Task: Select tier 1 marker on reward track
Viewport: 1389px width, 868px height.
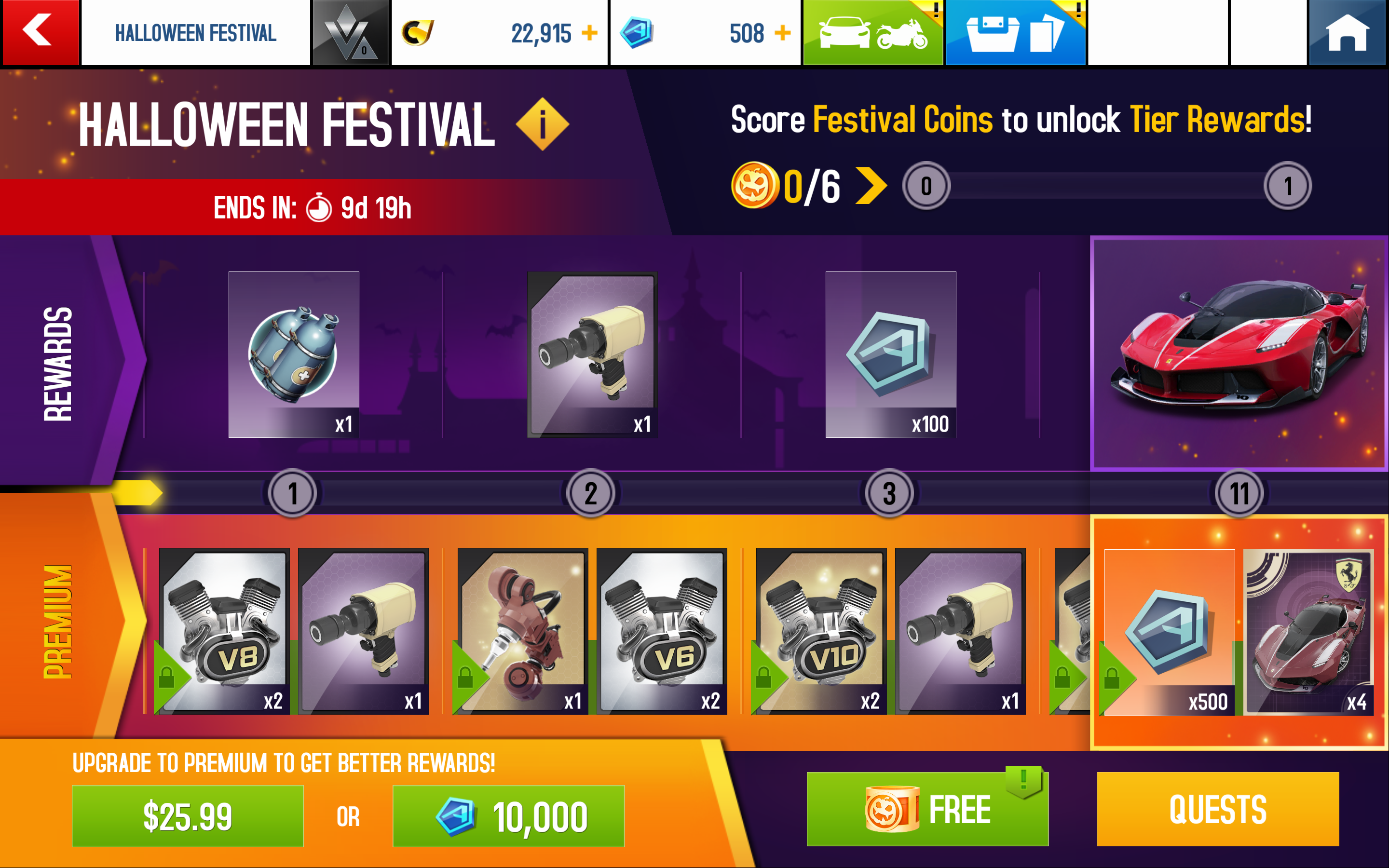Action: tap(293, 493)
